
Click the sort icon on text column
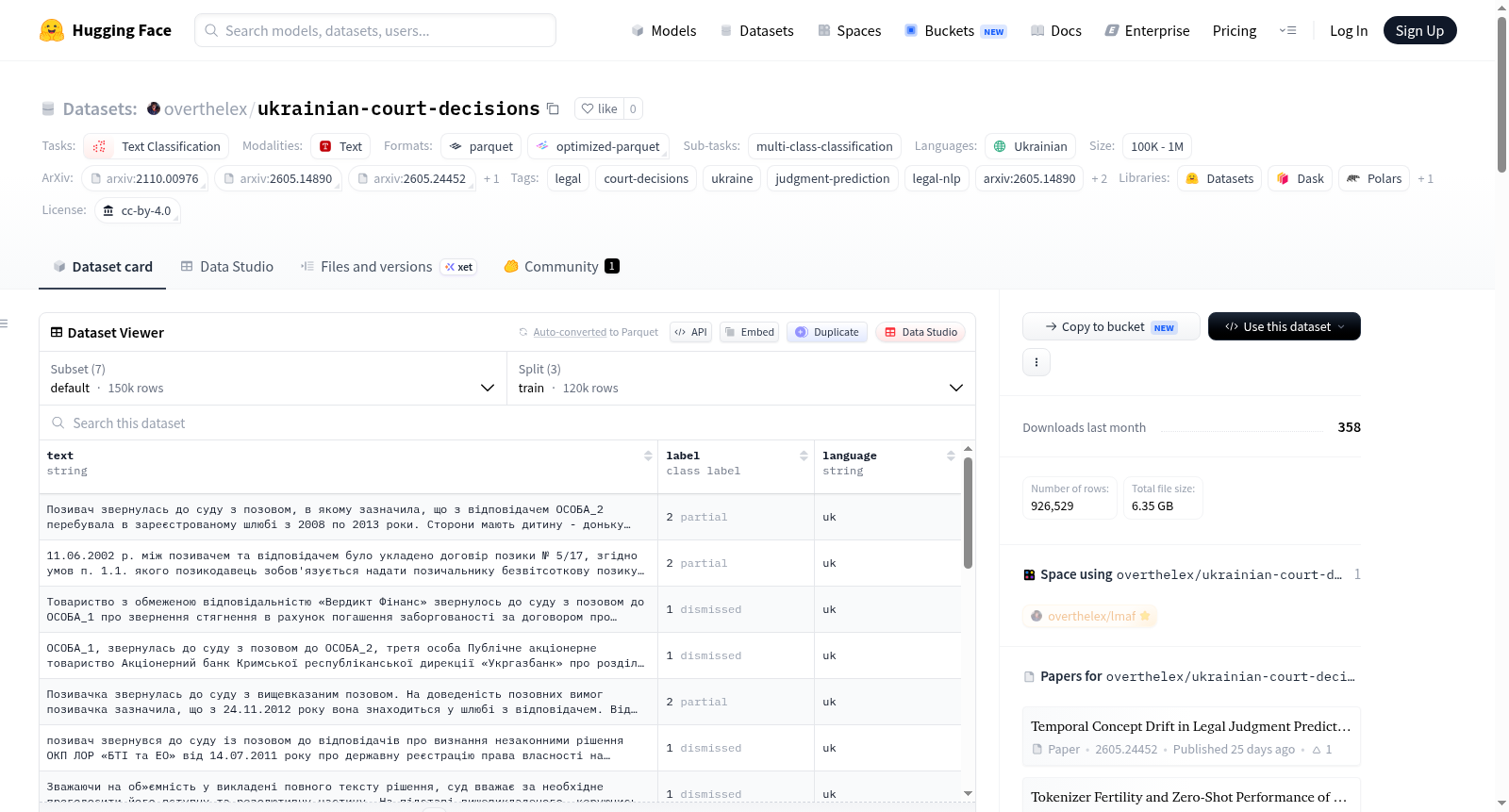tap(648, 456)
